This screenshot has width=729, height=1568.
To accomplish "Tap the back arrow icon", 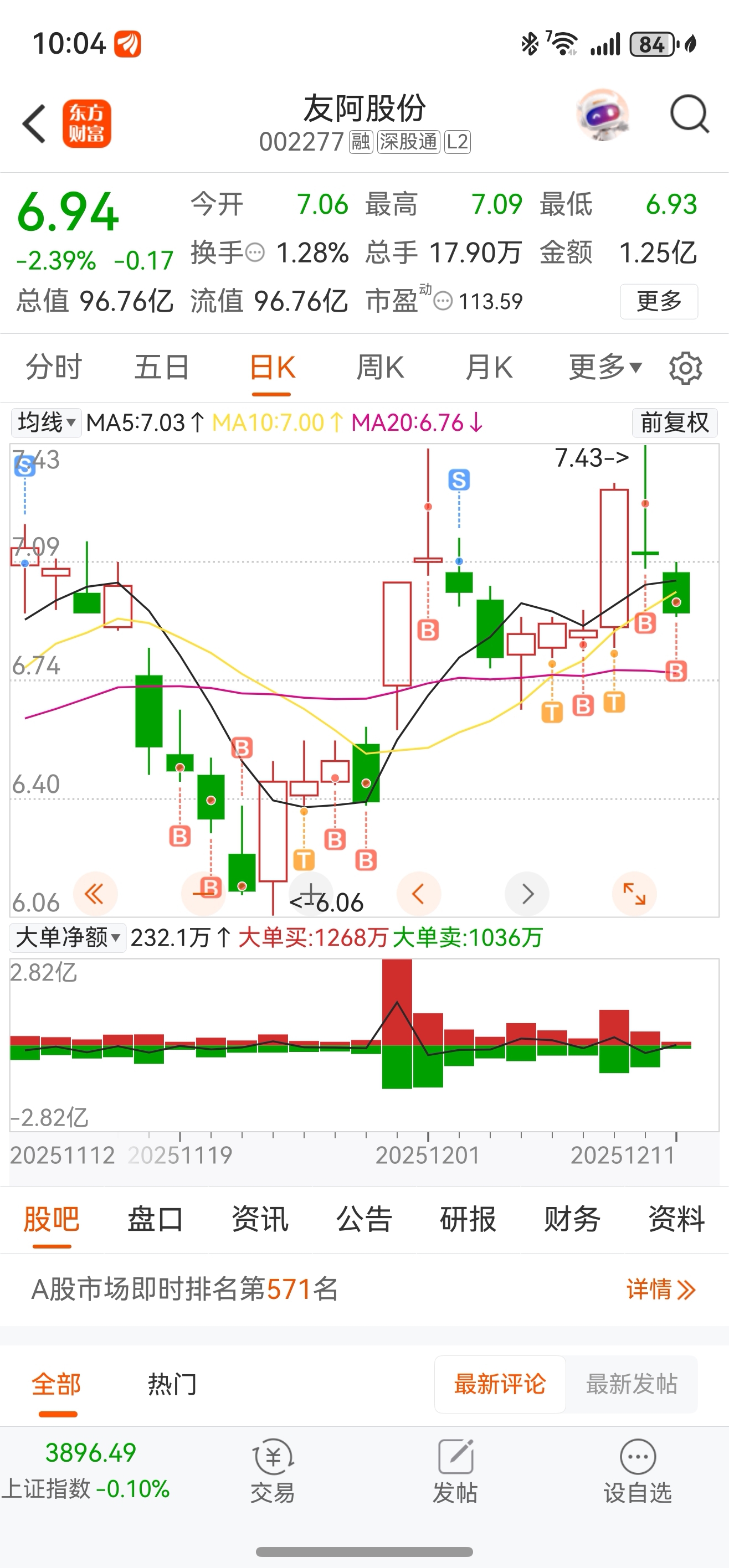I will 34,123.
